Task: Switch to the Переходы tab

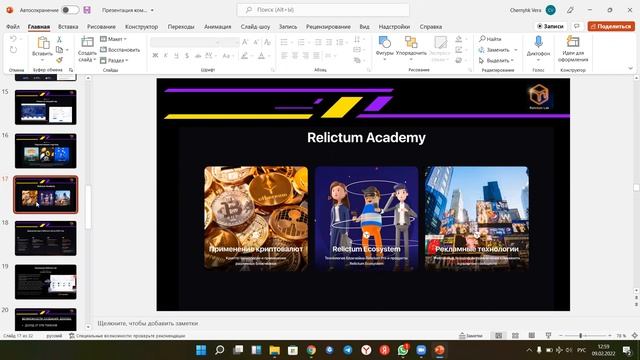Action: click(x=181, y=27)
